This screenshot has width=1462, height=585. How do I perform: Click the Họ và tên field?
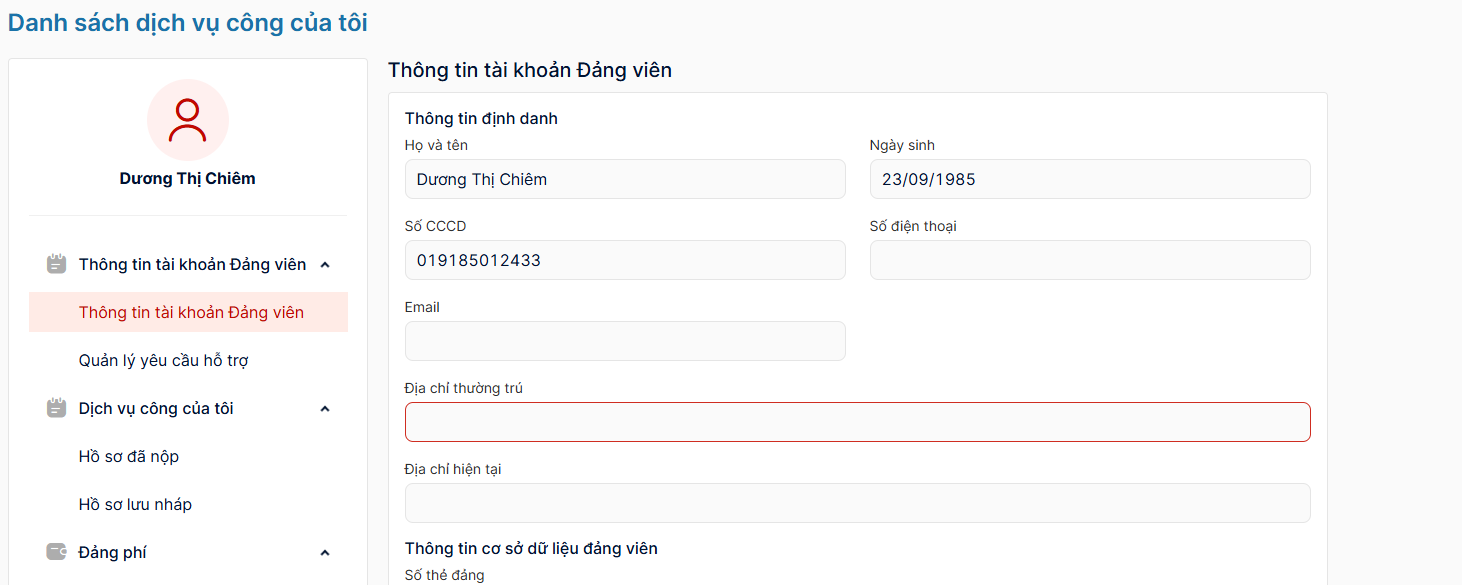click(625, 179)
